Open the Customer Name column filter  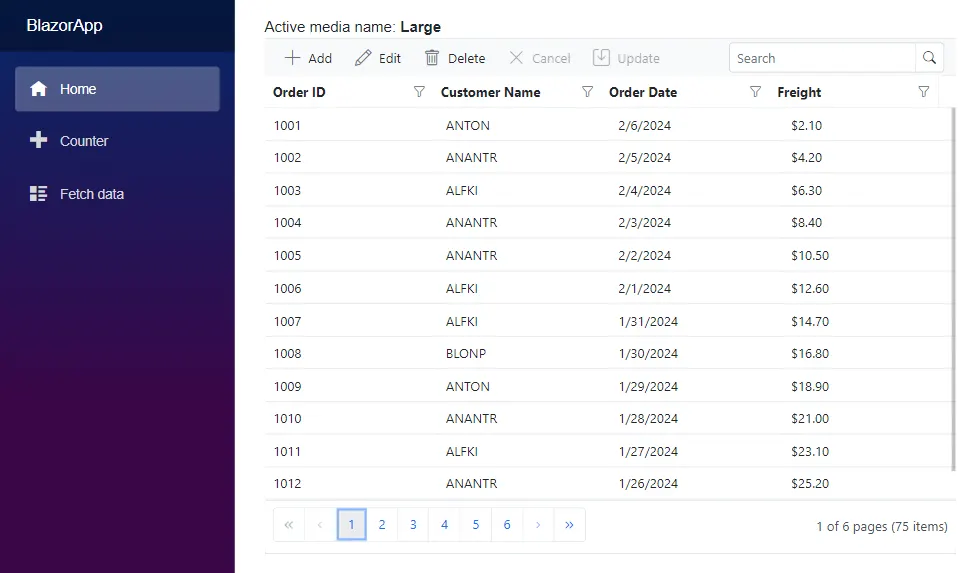coord(587,92)
